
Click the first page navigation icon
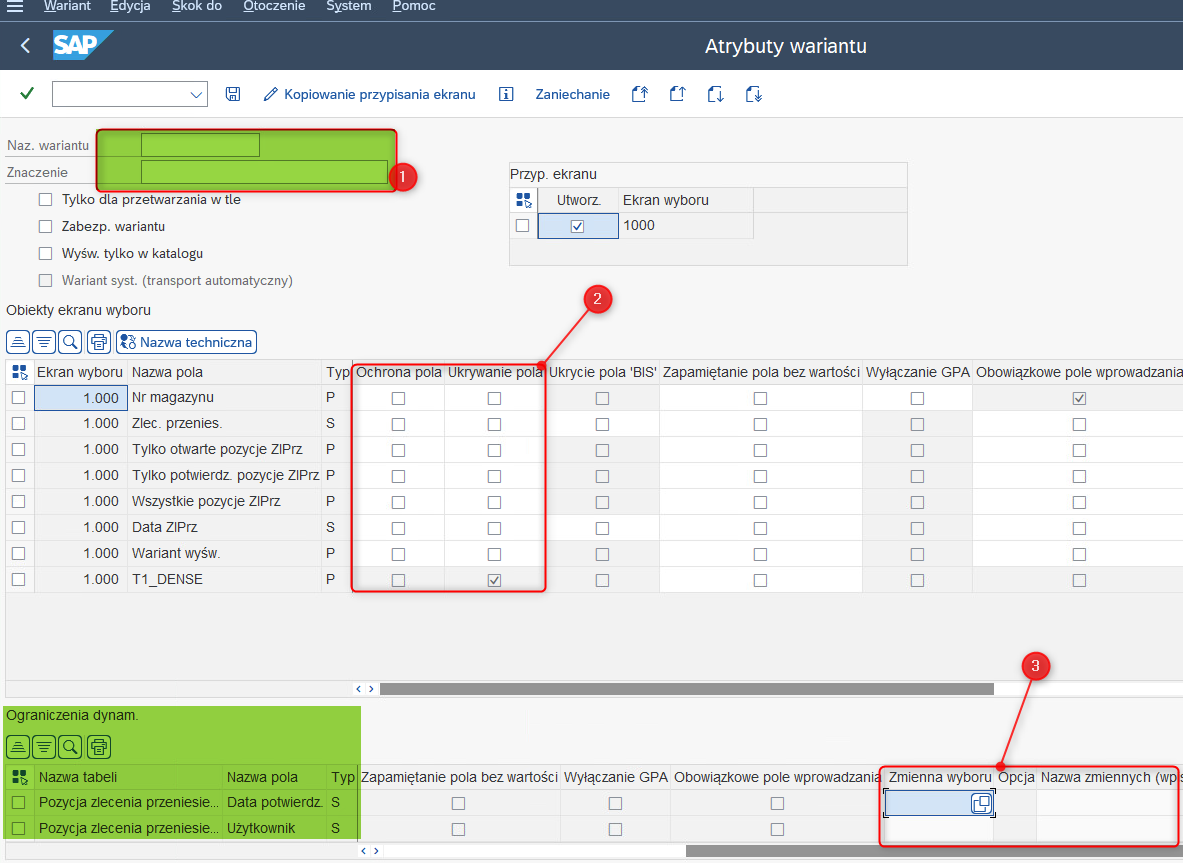[640, 94]
